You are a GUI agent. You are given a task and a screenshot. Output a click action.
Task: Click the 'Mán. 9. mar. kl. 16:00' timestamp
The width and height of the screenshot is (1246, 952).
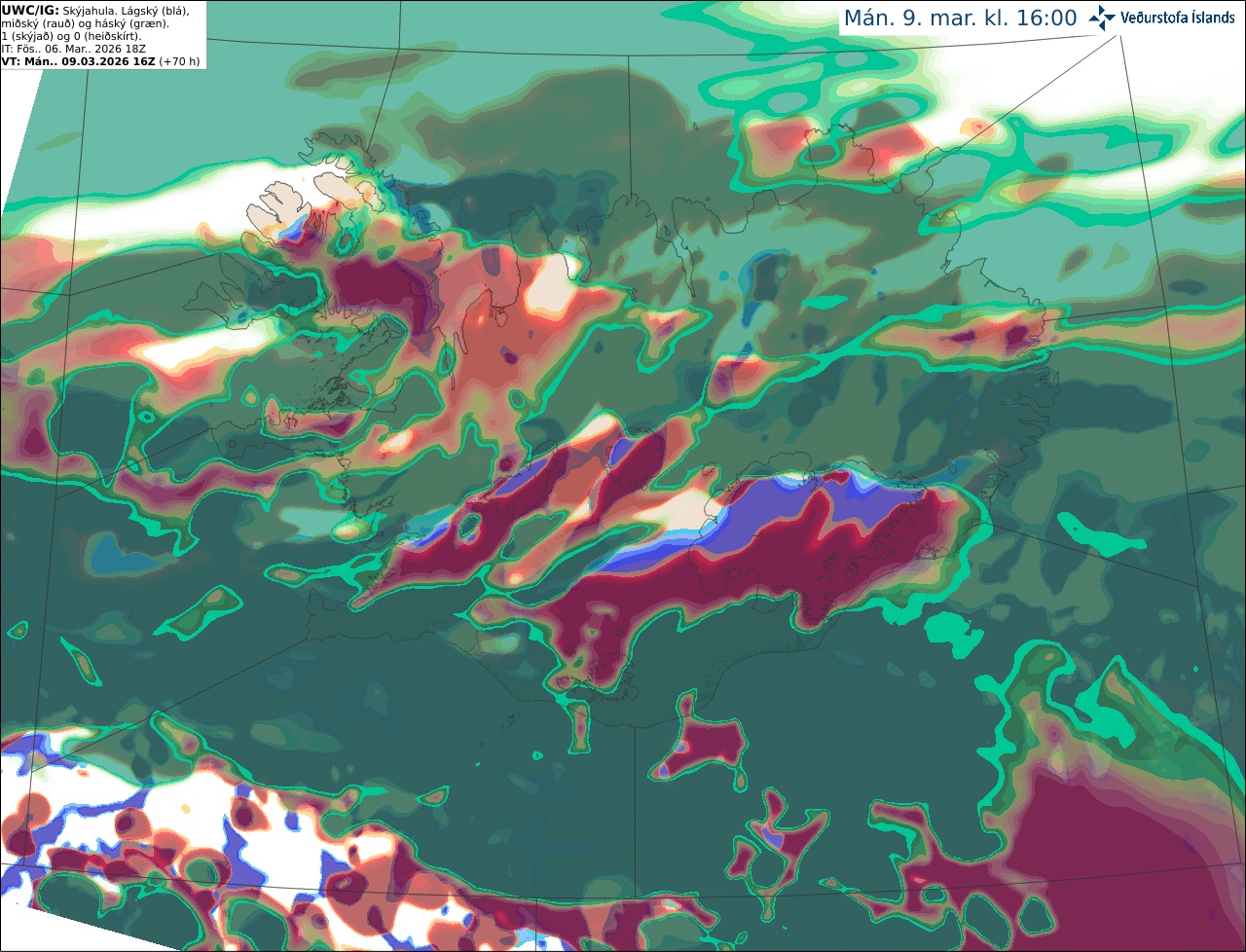[960, 18]
